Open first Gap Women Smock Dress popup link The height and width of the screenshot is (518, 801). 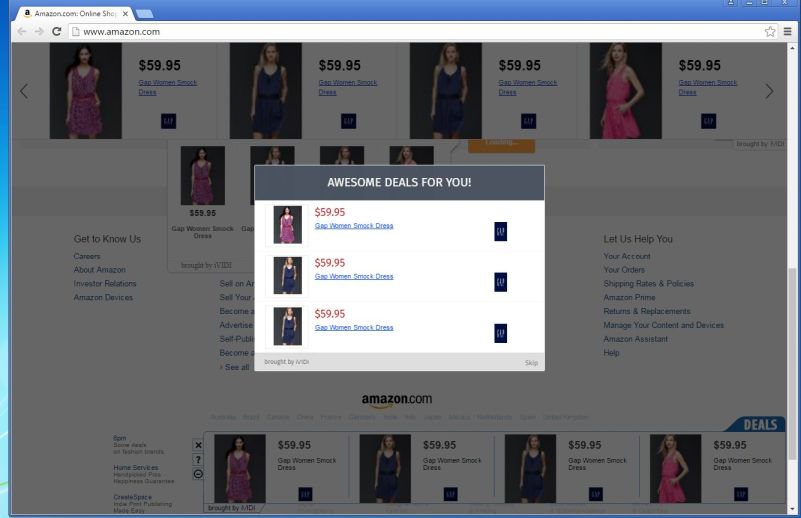[x=354, y=225]
